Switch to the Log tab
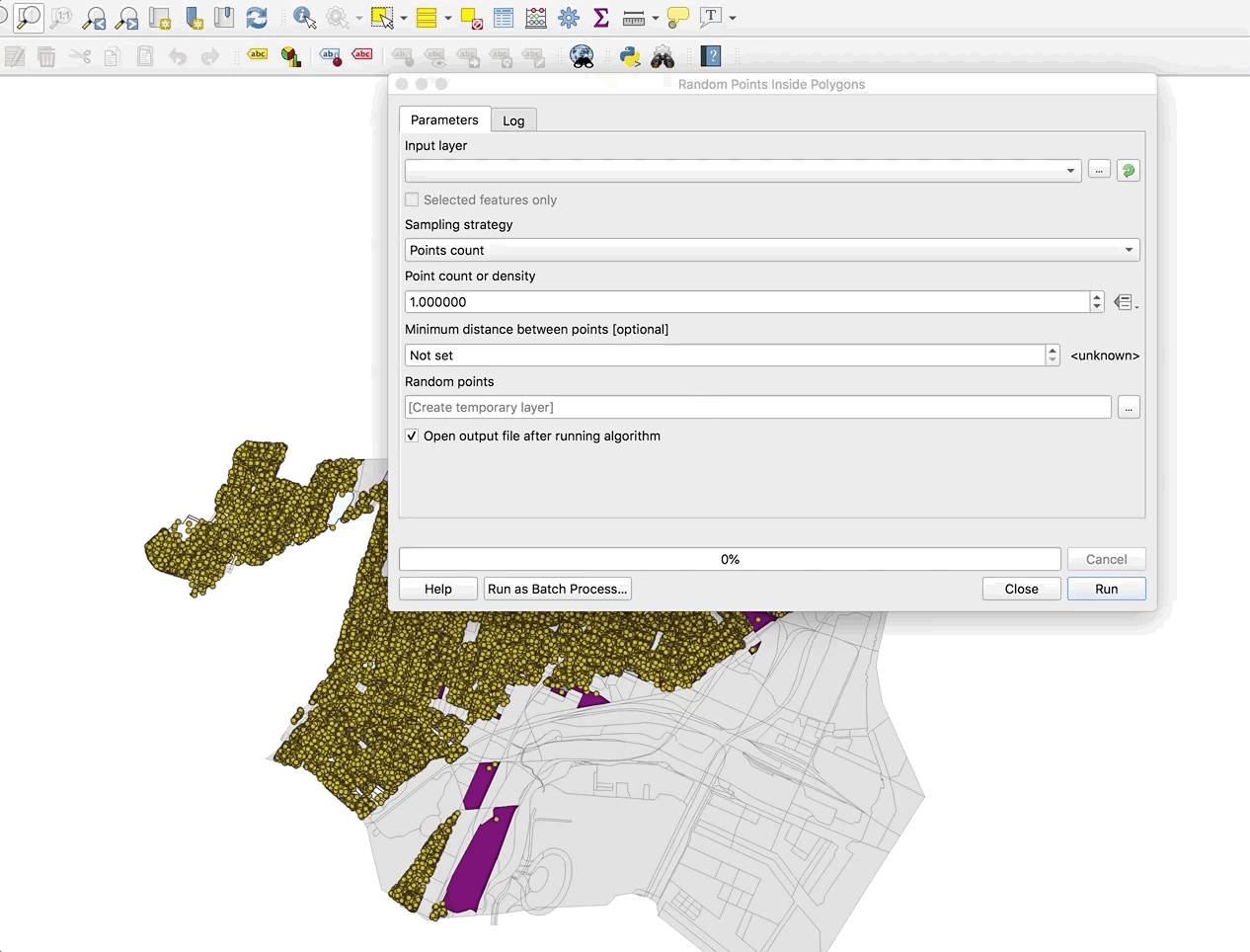The width and height of the screenshot is (1250, 952). click(513, 120)
